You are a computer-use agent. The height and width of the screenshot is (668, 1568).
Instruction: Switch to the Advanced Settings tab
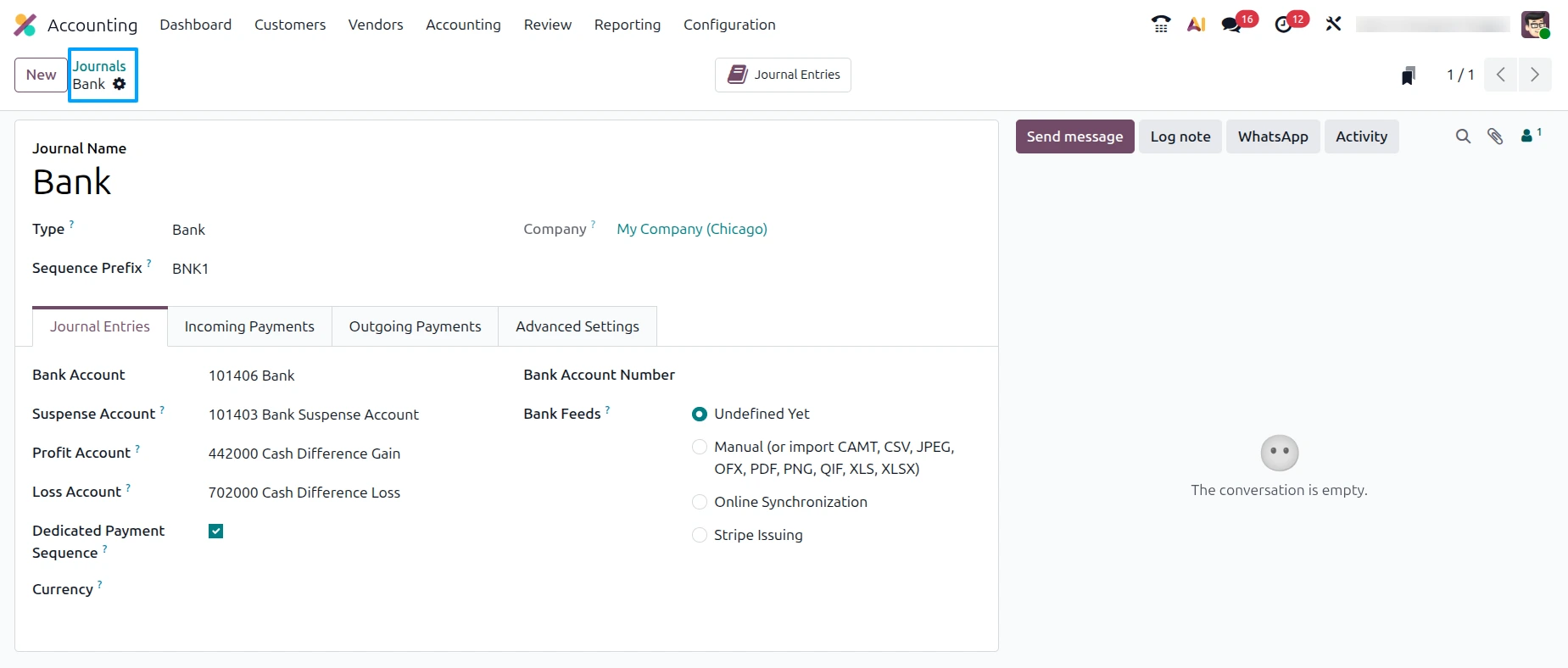point(578,326)
